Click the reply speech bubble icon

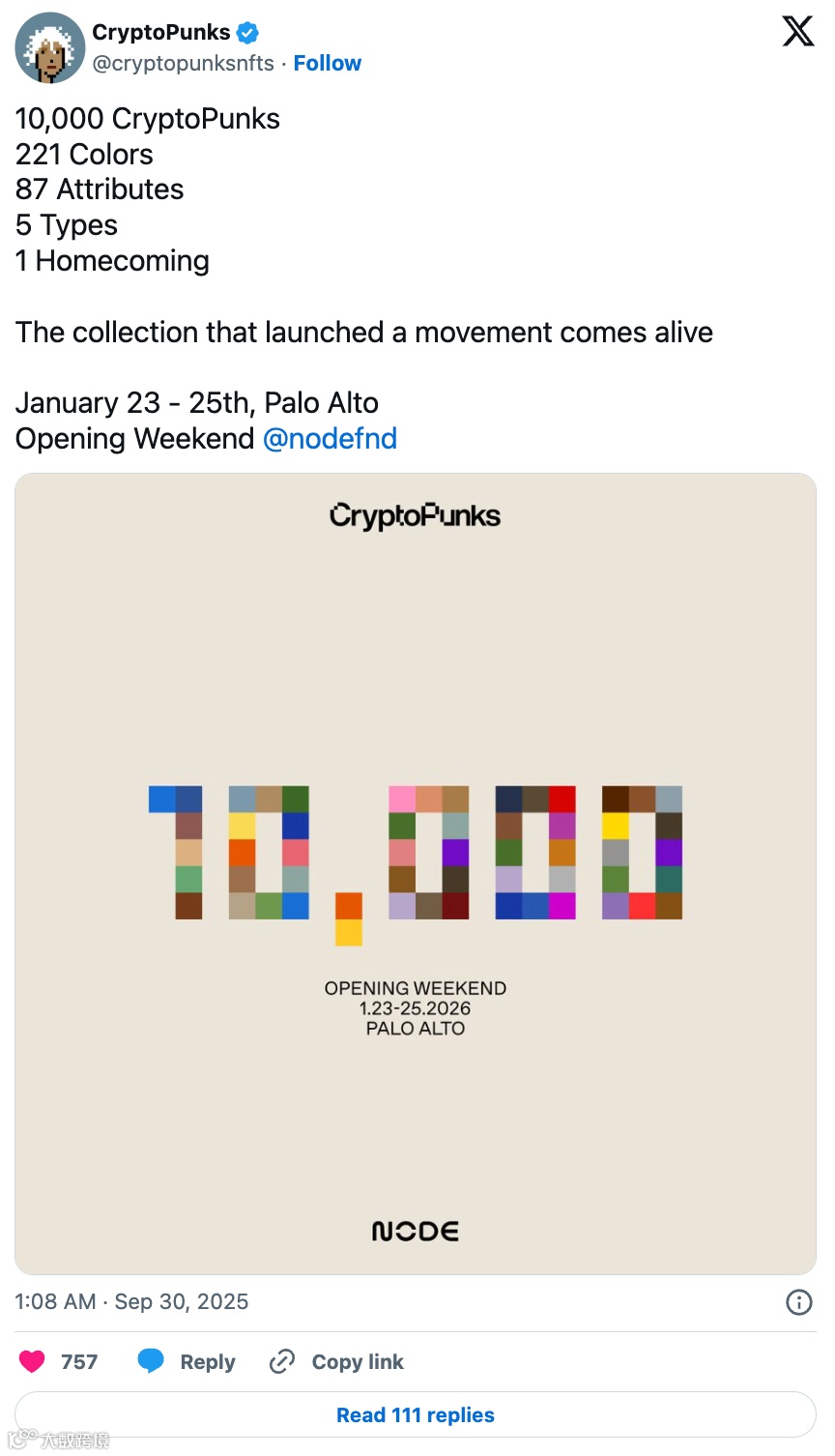151,1361
